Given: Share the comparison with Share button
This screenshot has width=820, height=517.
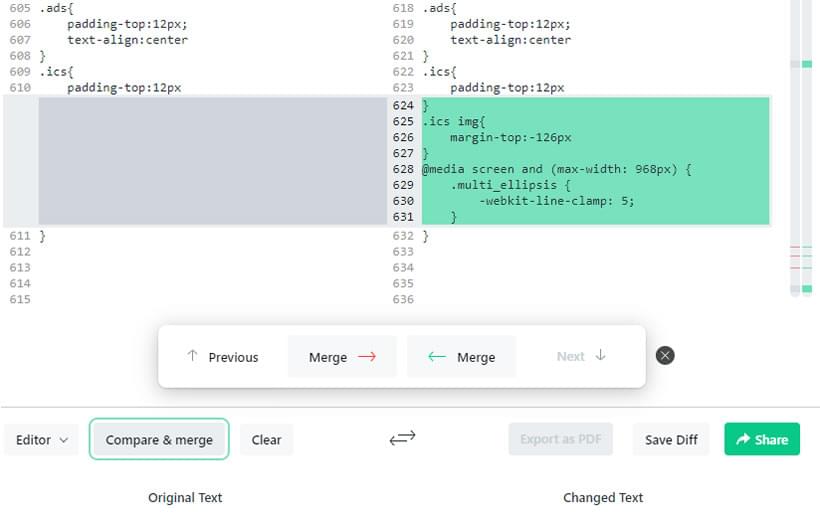Looking at the screenshot, I should point(762,439).
